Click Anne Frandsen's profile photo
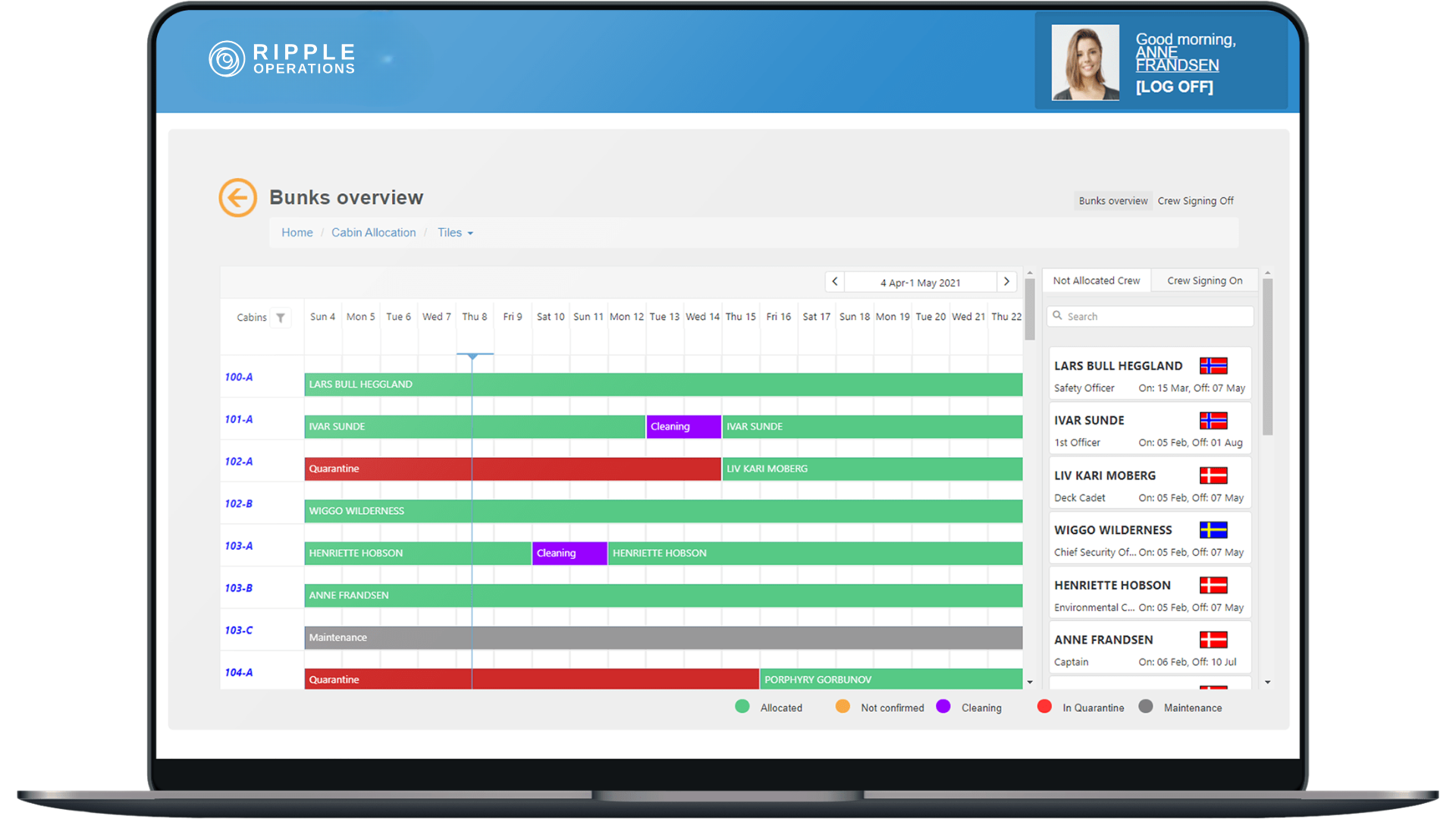The width and height of the screenshot is (1456, 819). [1085, 62]
